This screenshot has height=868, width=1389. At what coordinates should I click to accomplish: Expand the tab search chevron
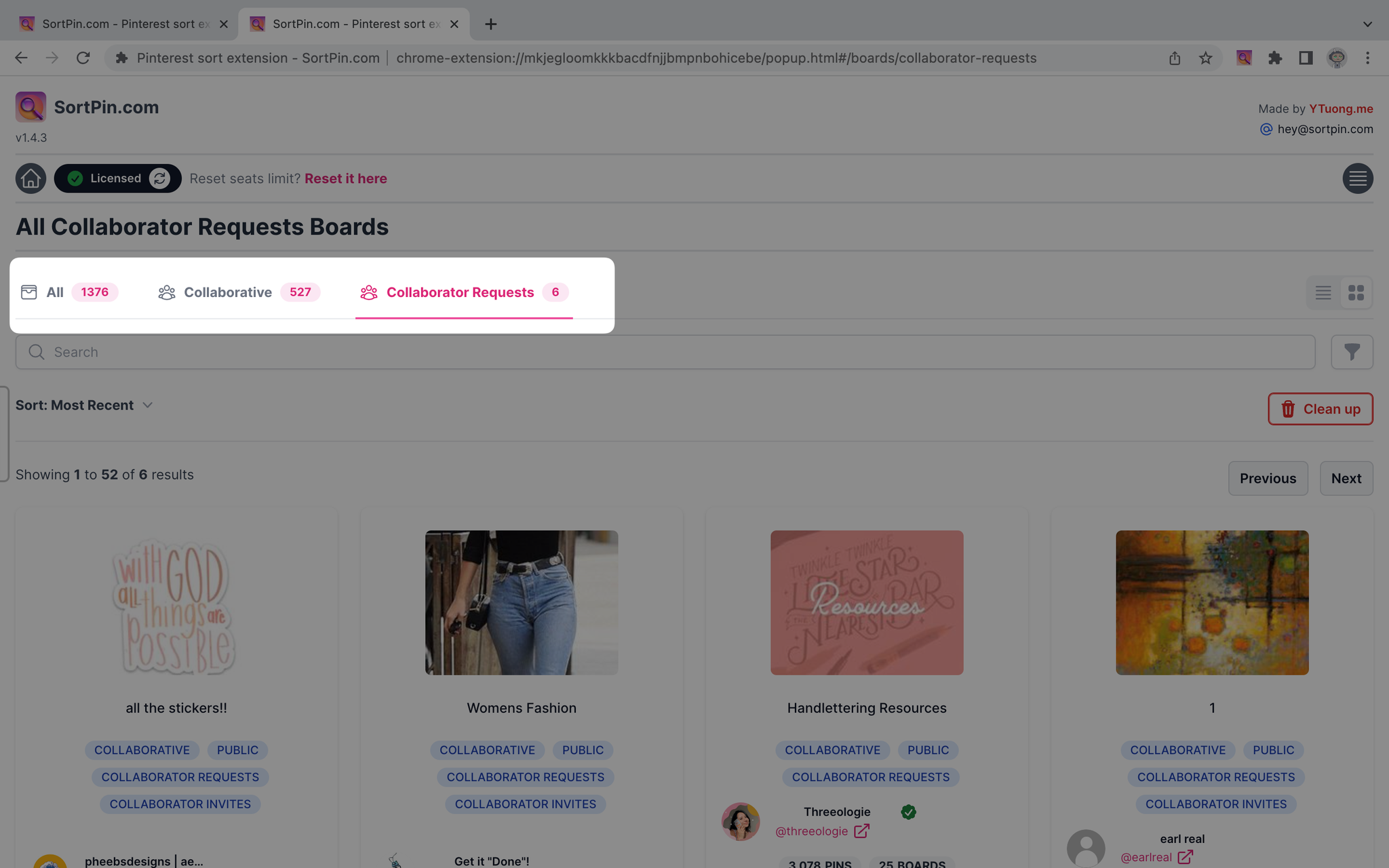coord(1367,24)
